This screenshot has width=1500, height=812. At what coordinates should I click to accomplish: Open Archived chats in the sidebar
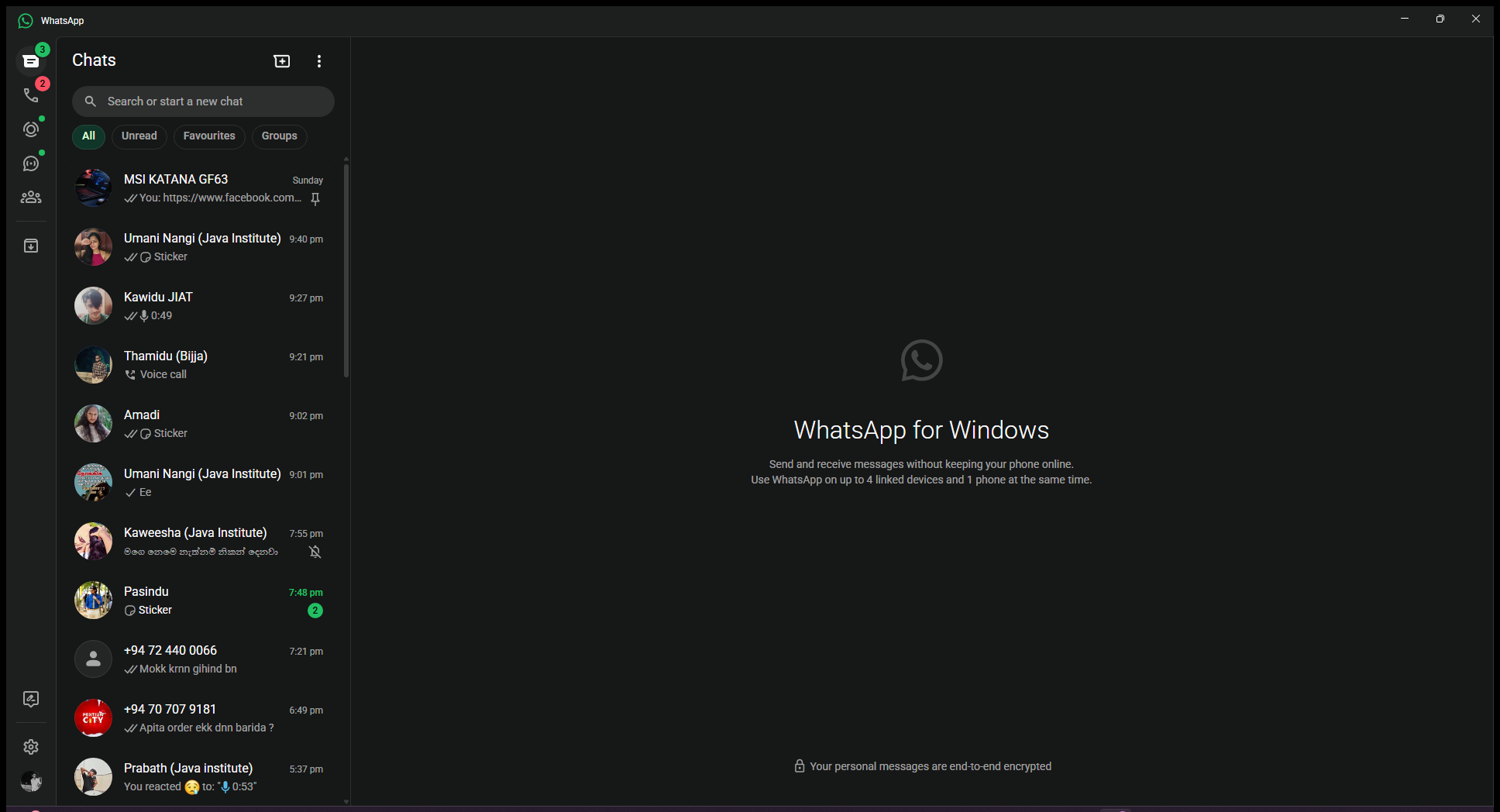pyautogui.click(x=31, y=246)
